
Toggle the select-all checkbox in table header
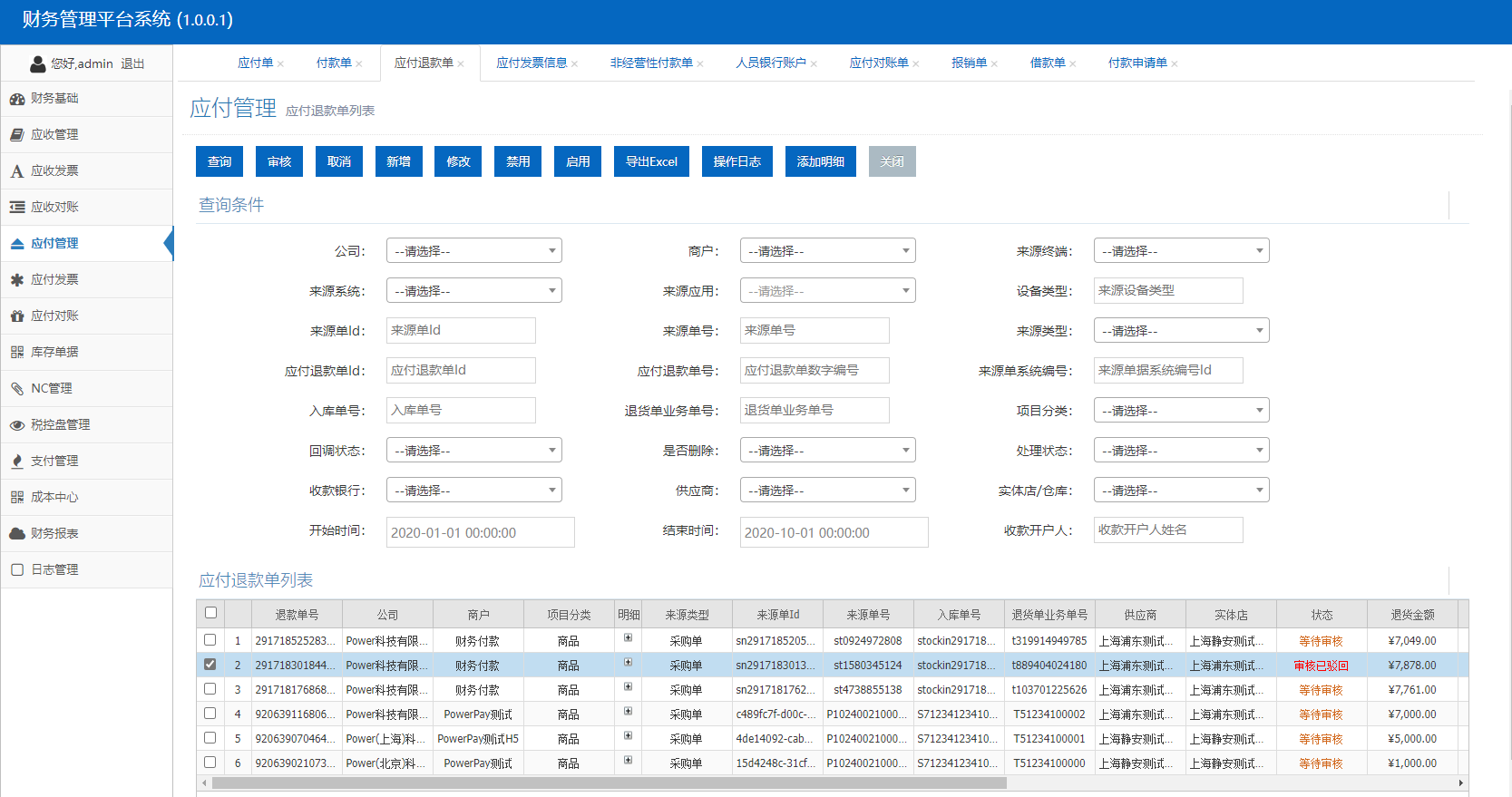point(210,613)
